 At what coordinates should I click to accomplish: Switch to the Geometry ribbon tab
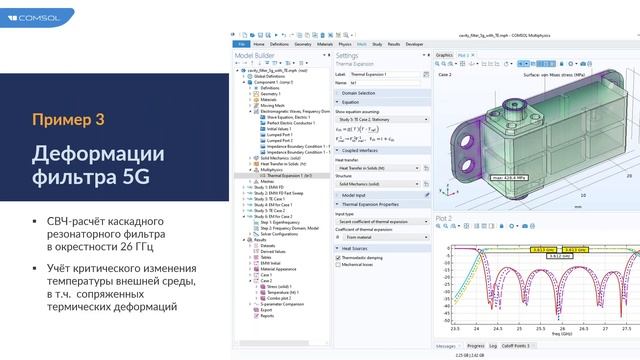303,44
